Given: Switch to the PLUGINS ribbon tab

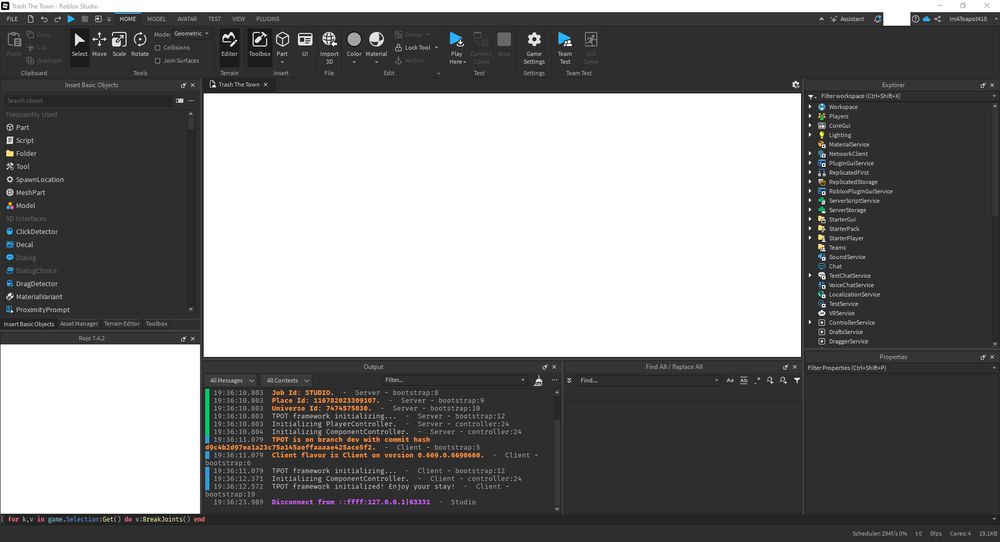Looking at the screenshot, I should (x=268, y=19).
